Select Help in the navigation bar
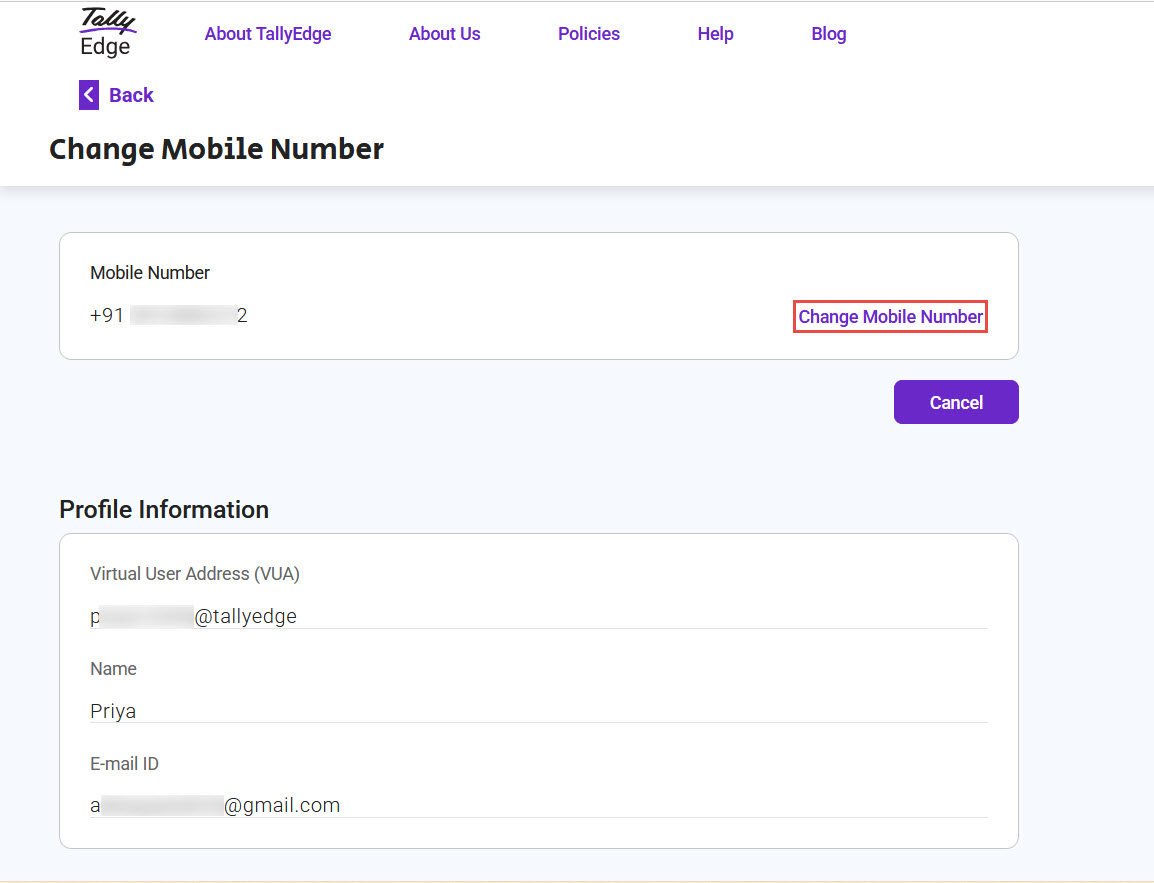 click(x=715, y=34)
